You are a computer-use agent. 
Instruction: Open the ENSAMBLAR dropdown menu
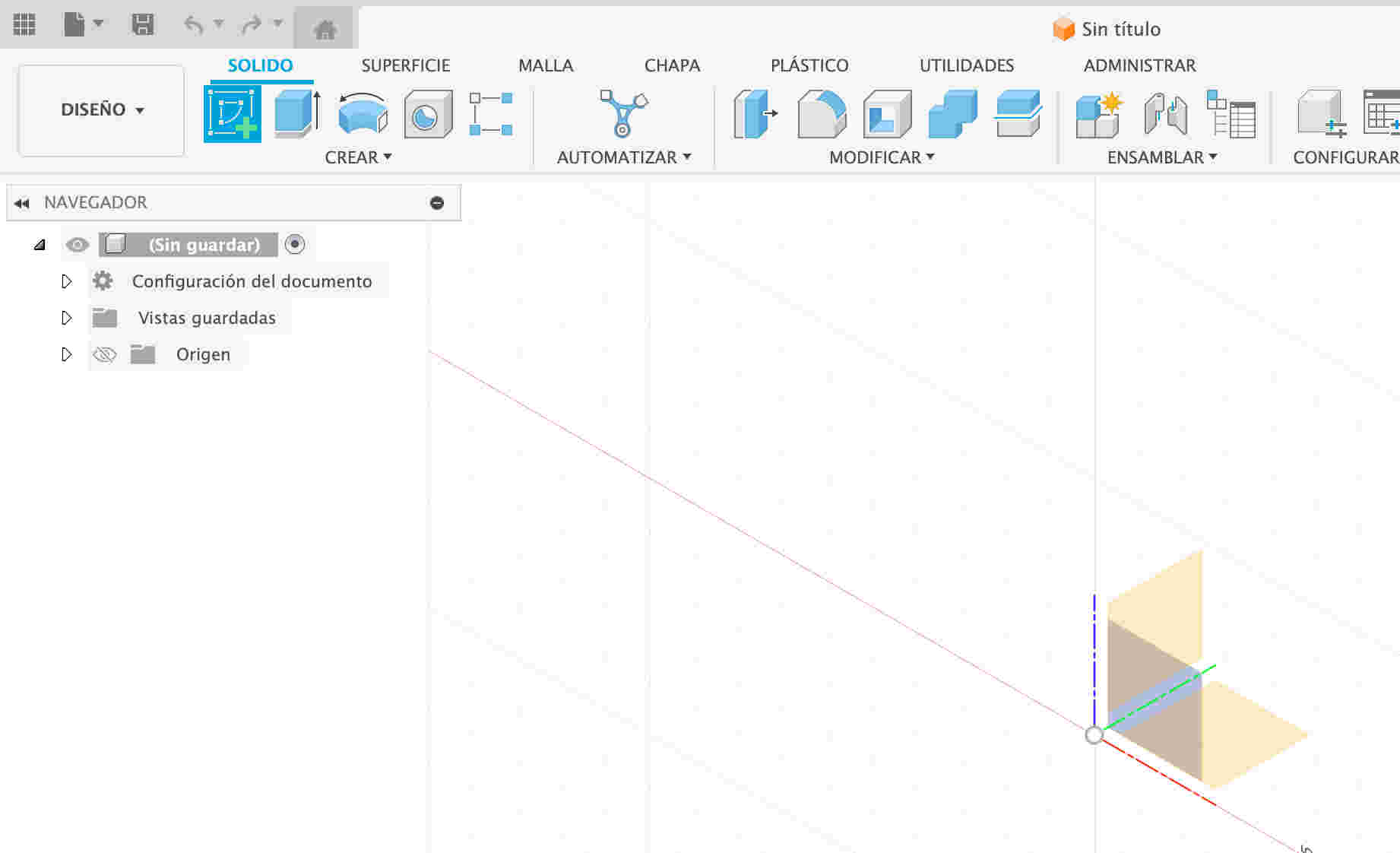tap(1162, 157)
